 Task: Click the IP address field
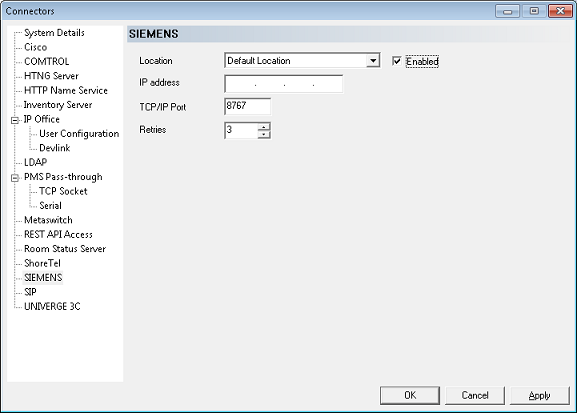283,84
